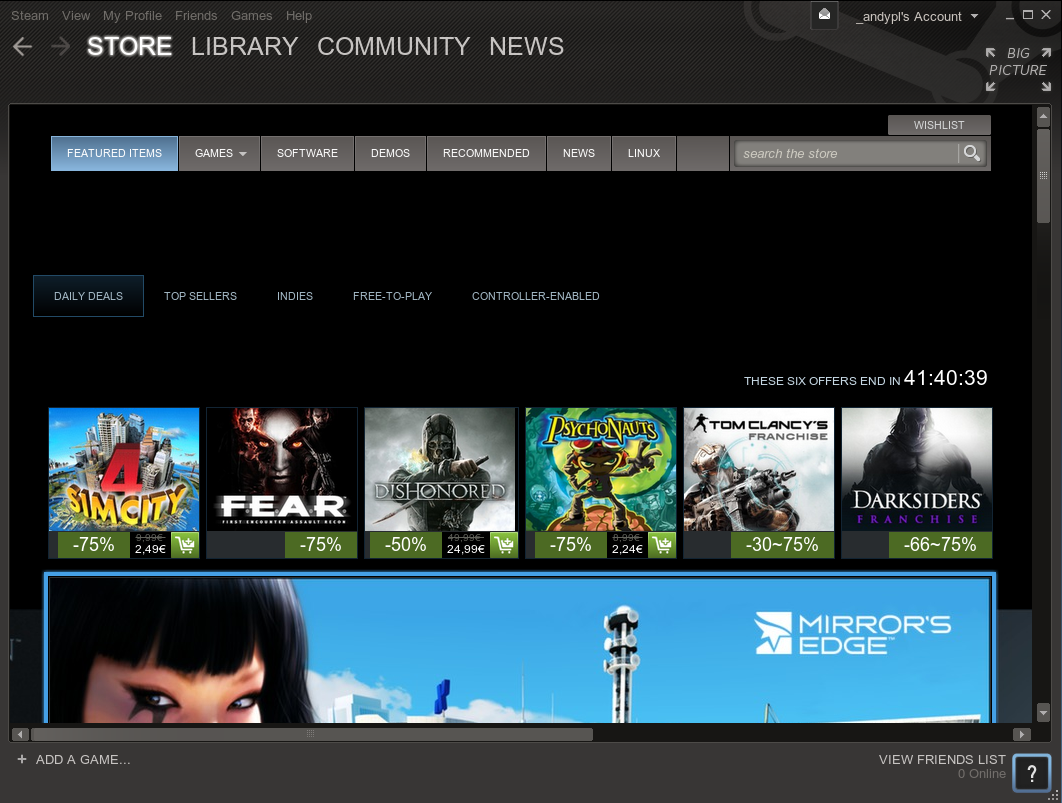This screenshot has height=803, width=1062.
Task: Open the Mirror's Edge featured banner
Action: pyautogui.click(x=520, y=649)
